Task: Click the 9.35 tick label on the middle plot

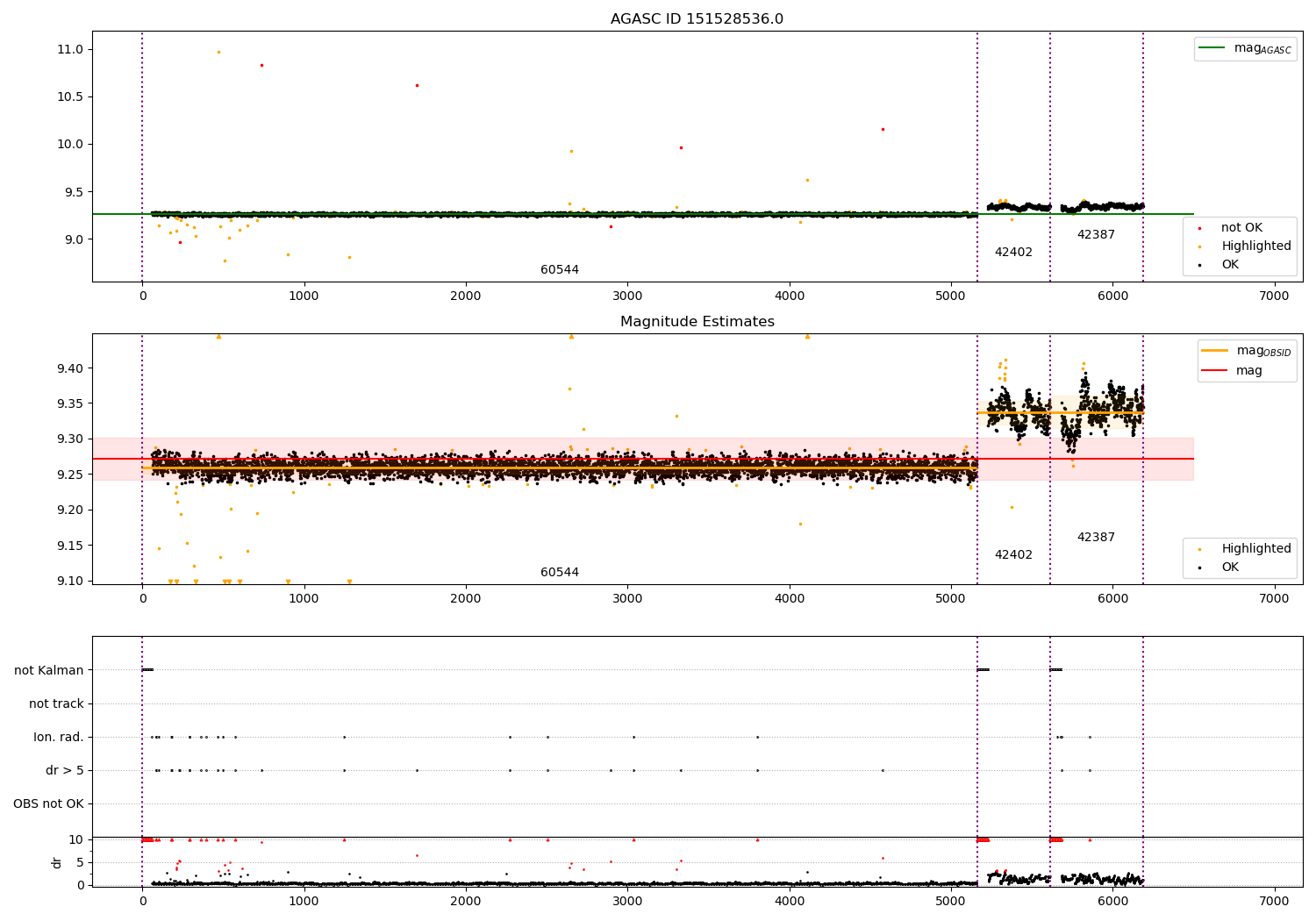Action: point(70,404)
